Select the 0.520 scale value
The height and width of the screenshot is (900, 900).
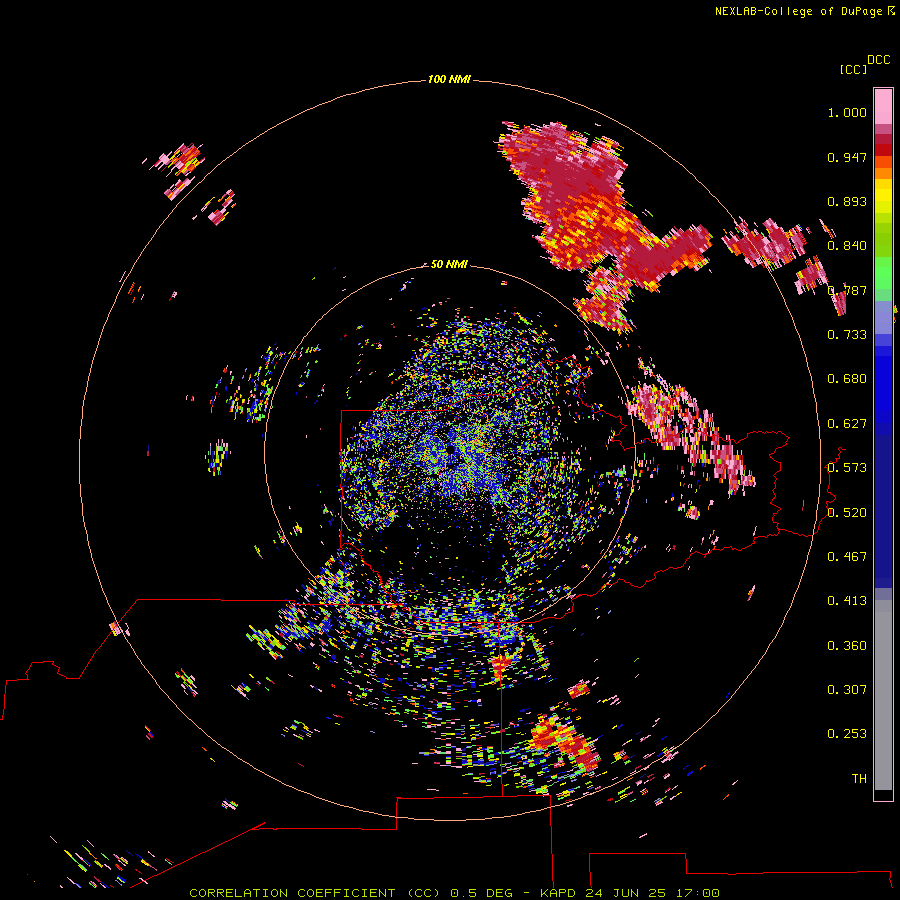(847, 513)
